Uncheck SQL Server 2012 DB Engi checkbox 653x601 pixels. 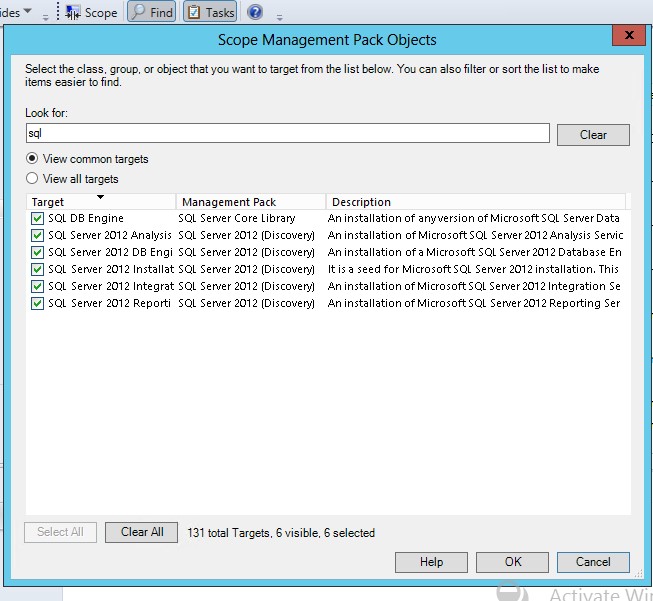[x=37, y=252]
